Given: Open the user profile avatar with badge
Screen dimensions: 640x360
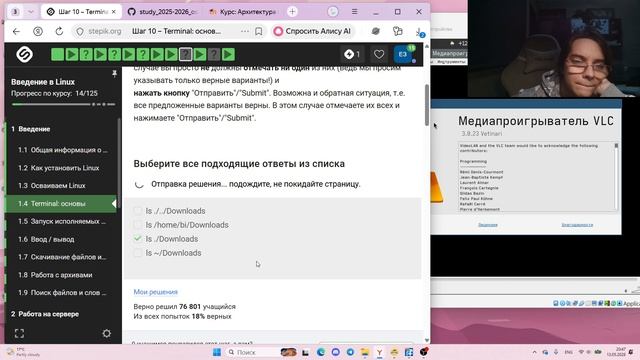Looking at the screenshot, I should point(403,54).
